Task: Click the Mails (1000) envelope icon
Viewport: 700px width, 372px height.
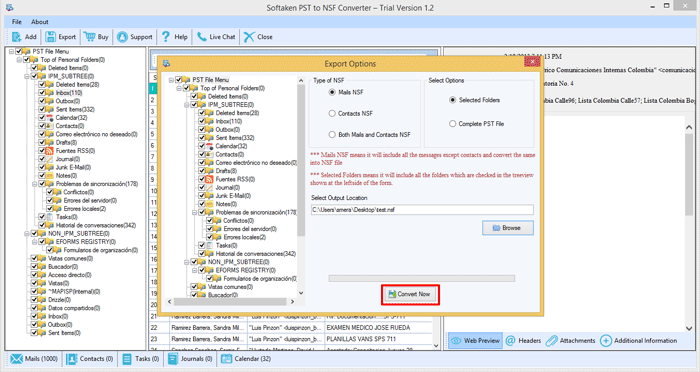Action: click(x=17, y=359)
